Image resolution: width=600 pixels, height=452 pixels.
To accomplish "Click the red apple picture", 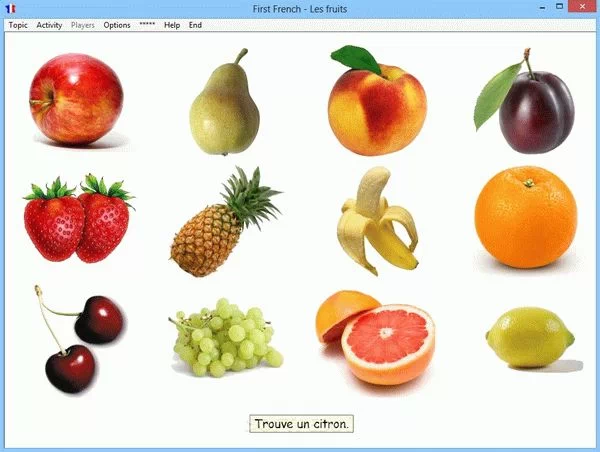I will (76, 99).
